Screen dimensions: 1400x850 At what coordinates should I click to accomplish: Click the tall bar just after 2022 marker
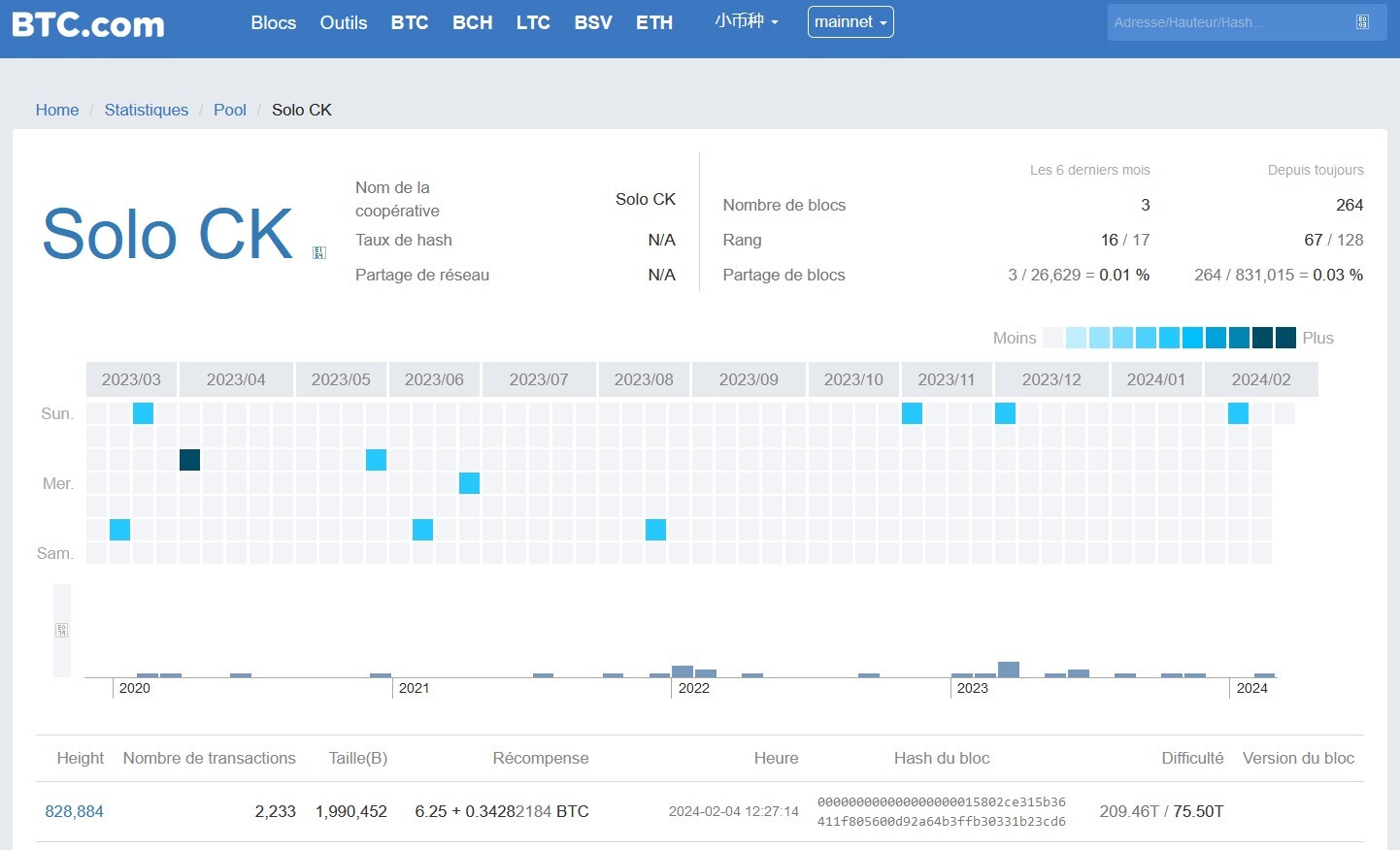(683, 671)
